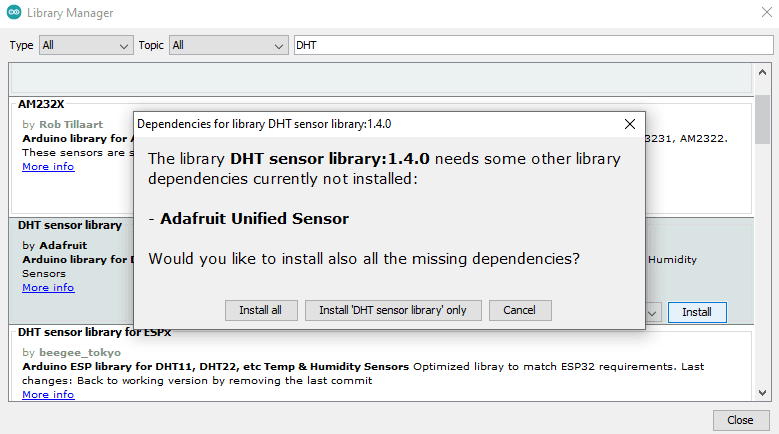
Task: Click the Install all button
Action: (x=260, y=310)
